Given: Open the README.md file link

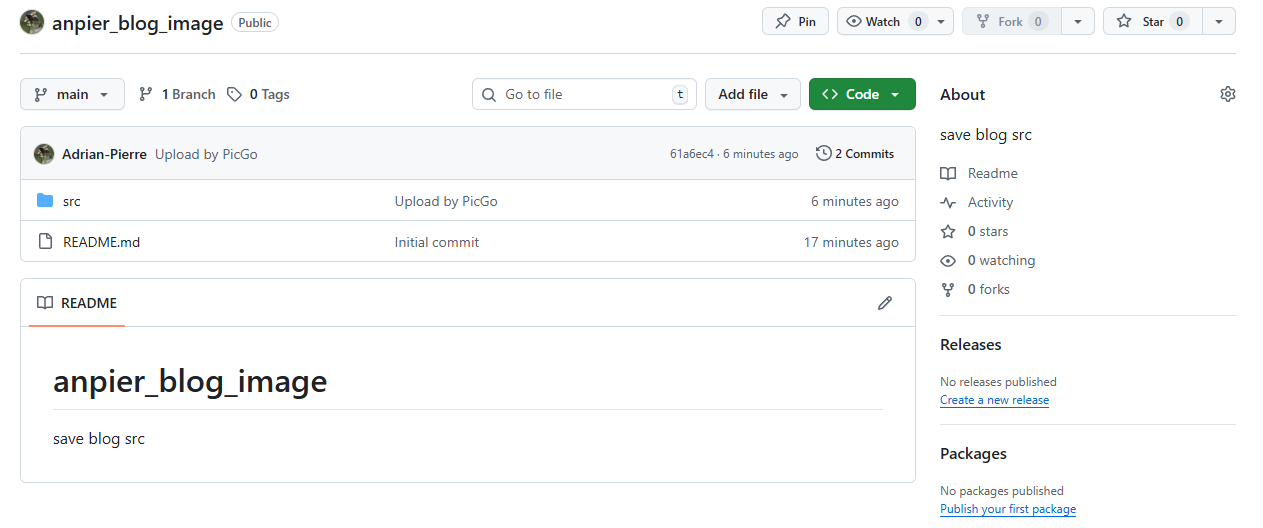Looking at the screenshot, I should point(101,242).
